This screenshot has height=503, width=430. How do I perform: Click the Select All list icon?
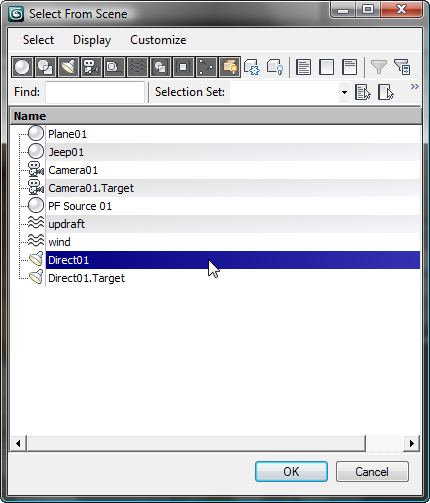point(303,67)
